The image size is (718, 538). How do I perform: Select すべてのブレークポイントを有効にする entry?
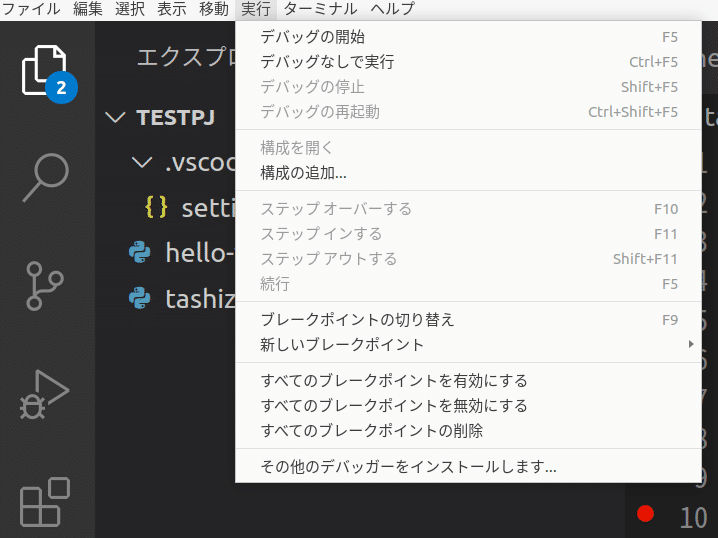468,381
